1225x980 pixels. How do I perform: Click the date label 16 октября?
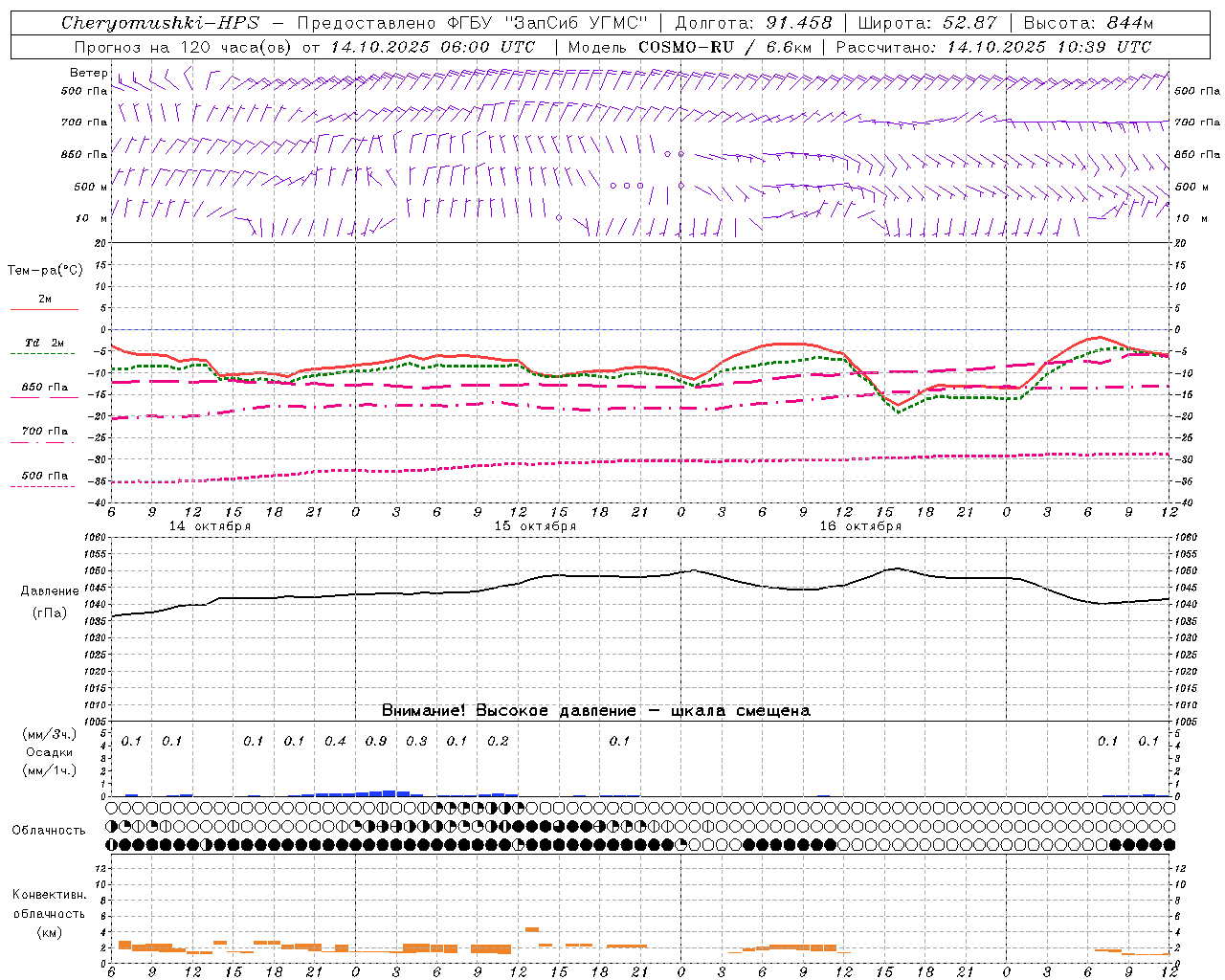pos(860,526)
